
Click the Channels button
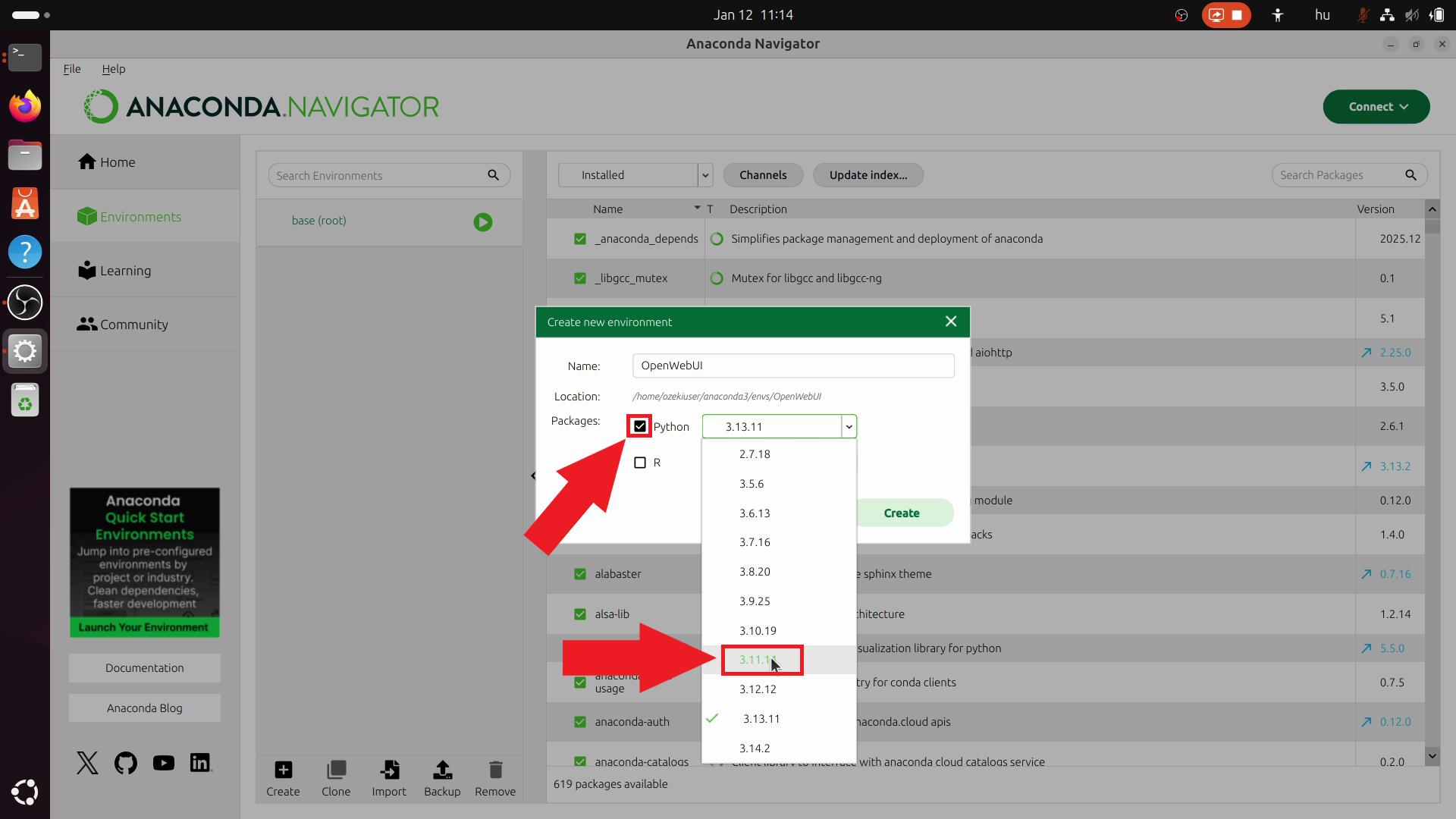(x=763, y=175)
